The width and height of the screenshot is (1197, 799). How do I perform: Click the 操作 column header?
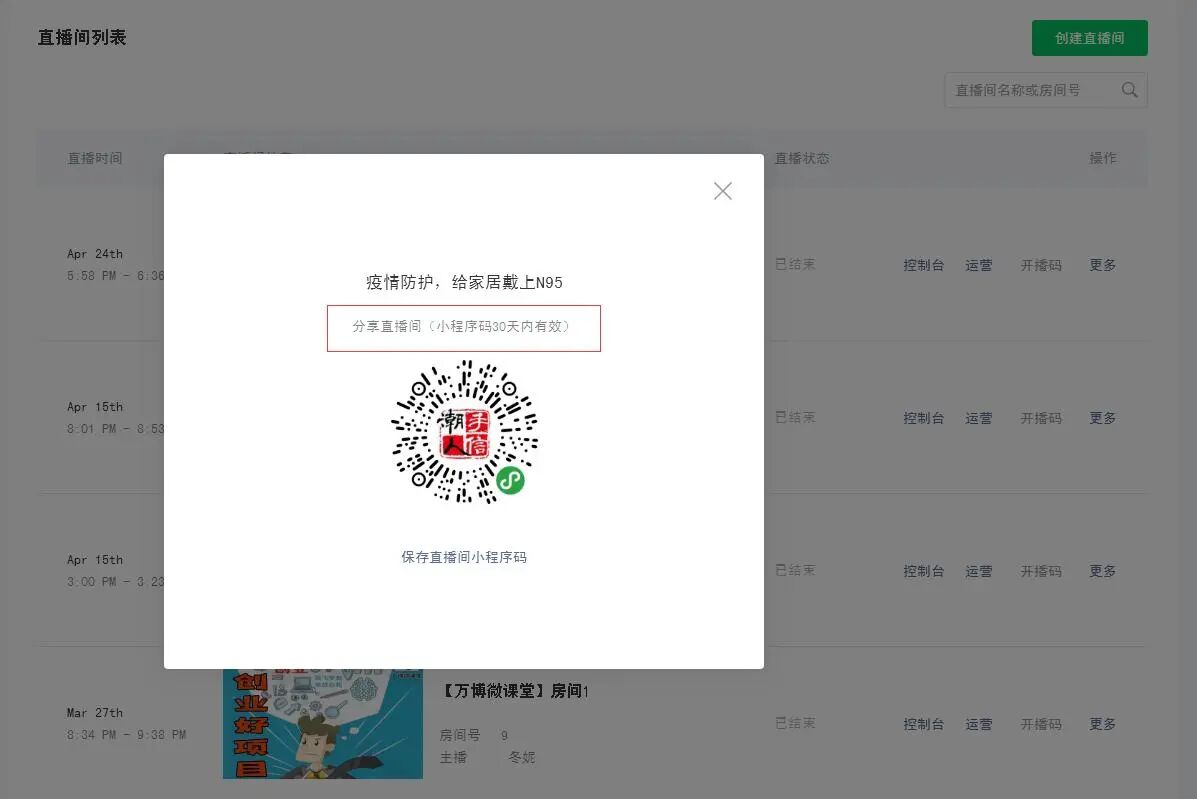tap(1102, 158)
